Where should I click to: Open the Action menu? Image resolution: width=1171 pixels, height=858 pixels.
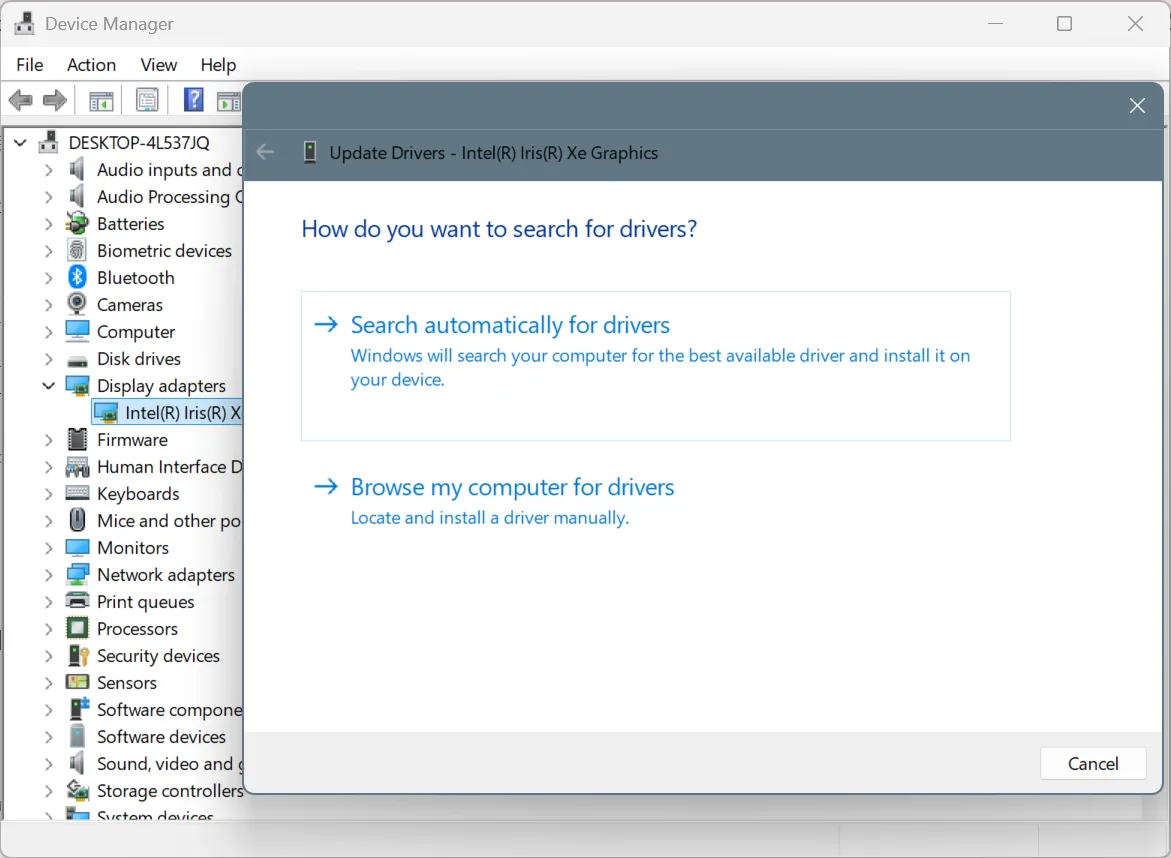(91, 65)
